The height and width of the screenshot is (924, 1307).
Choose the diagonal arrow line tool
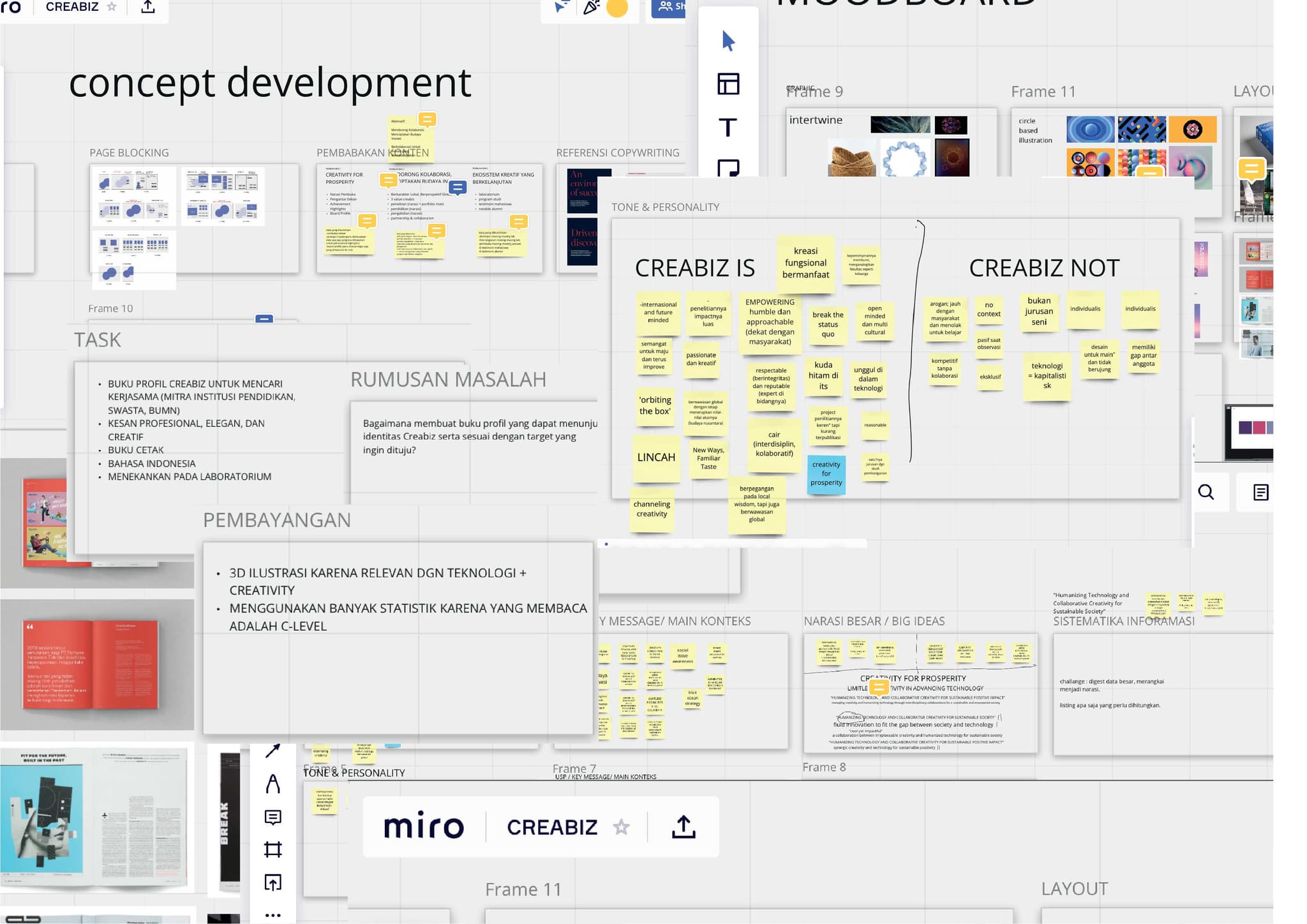point(273,751)
